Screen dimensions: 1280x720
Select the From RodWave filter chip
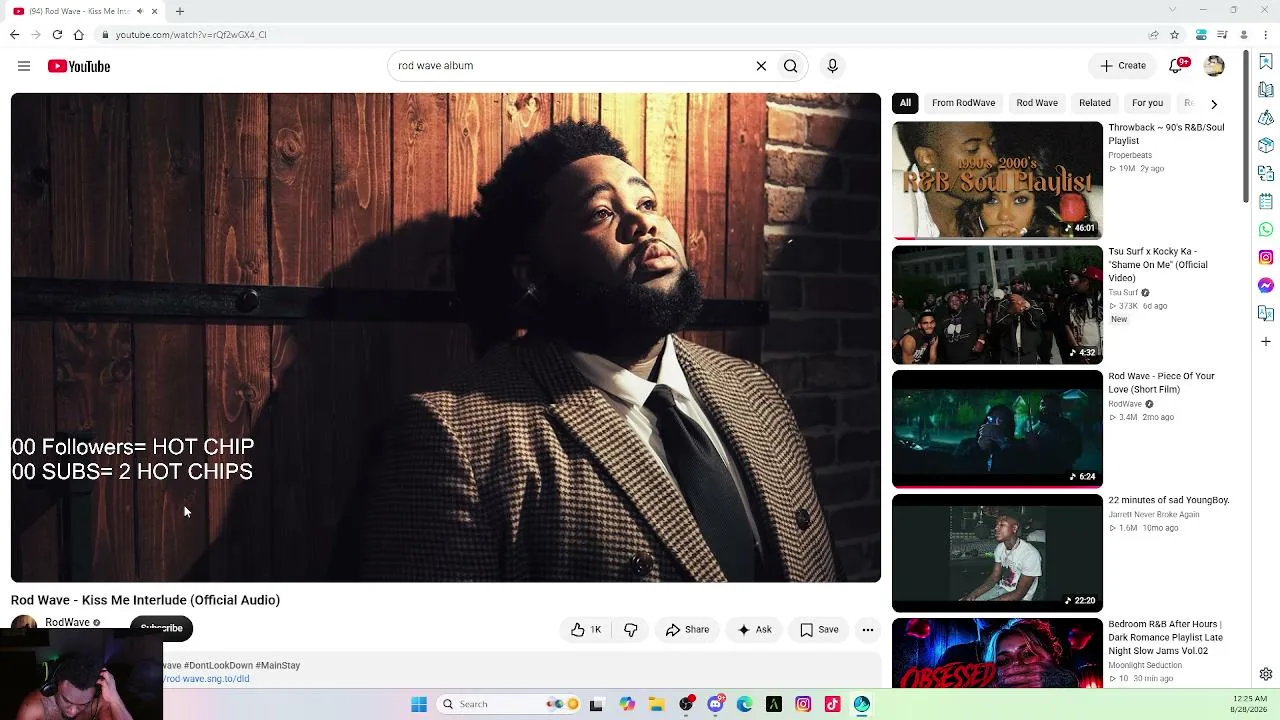pos(963,103)
